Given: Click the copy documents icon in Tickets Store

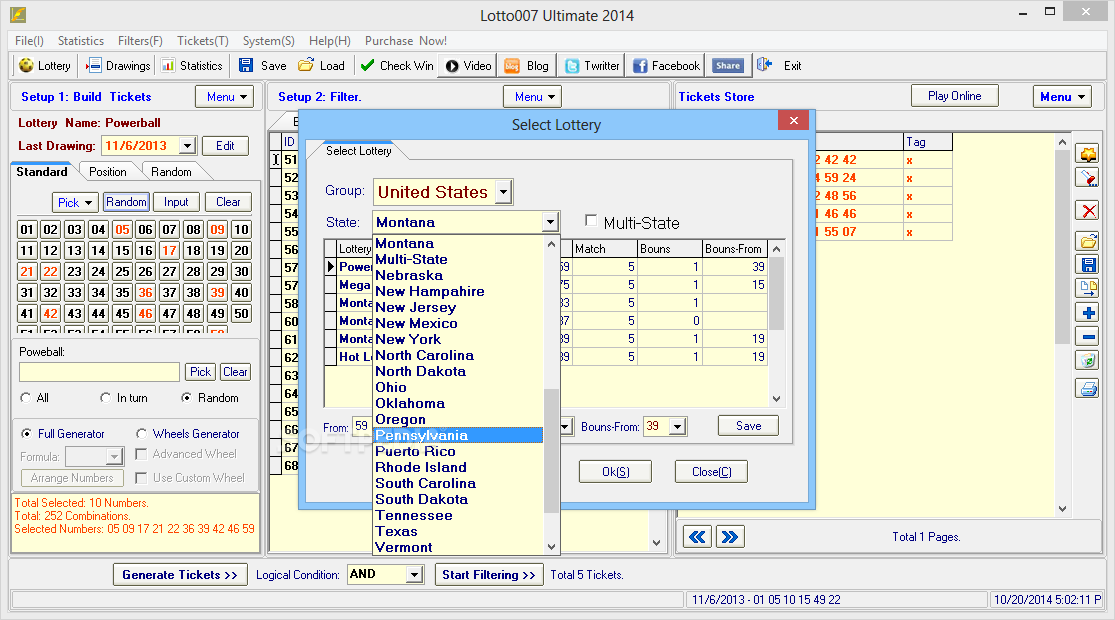Looking at the screenshot, I should pyautogui.click(x=1088, y=289).
